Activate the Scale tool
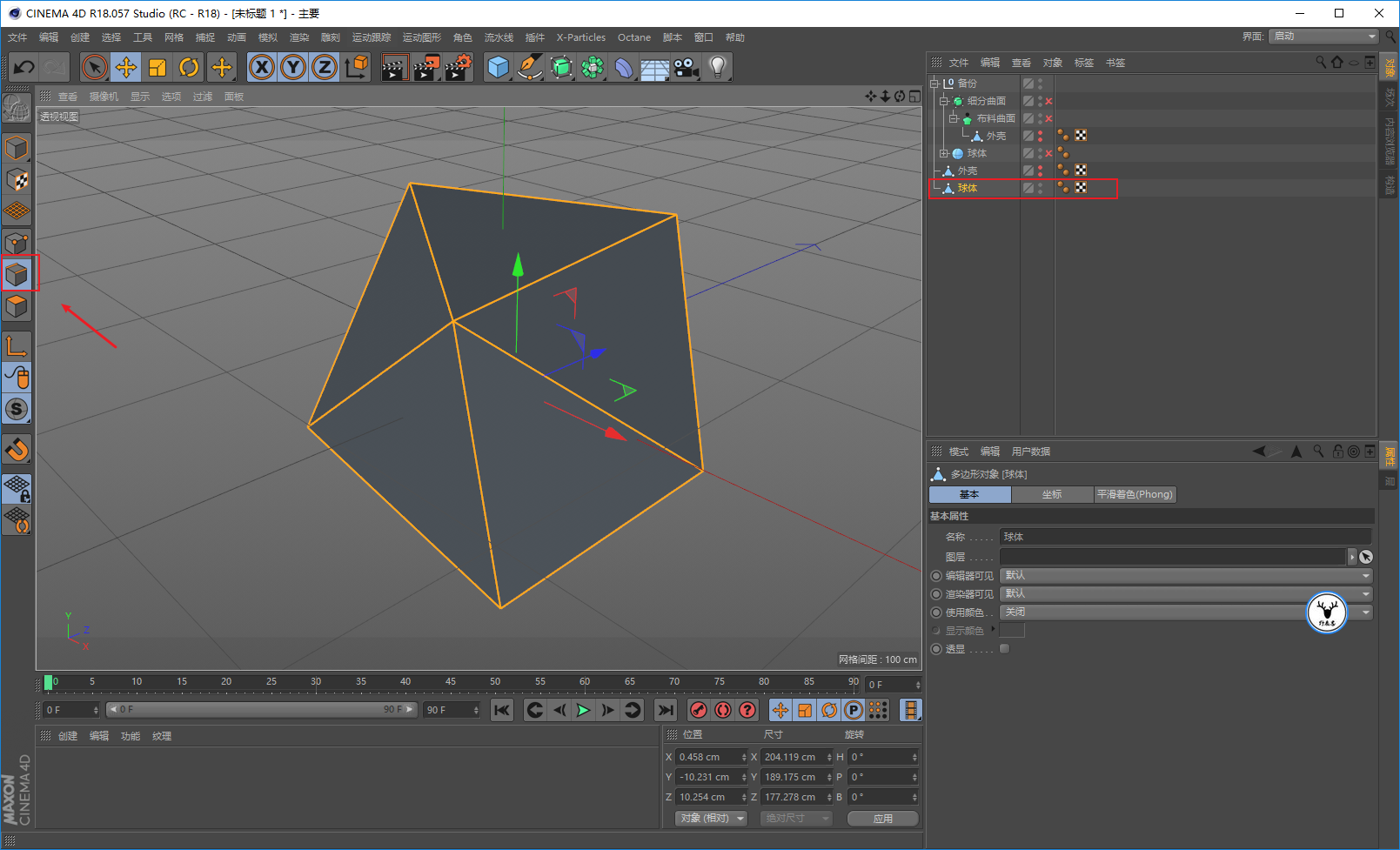 point(157,67)
